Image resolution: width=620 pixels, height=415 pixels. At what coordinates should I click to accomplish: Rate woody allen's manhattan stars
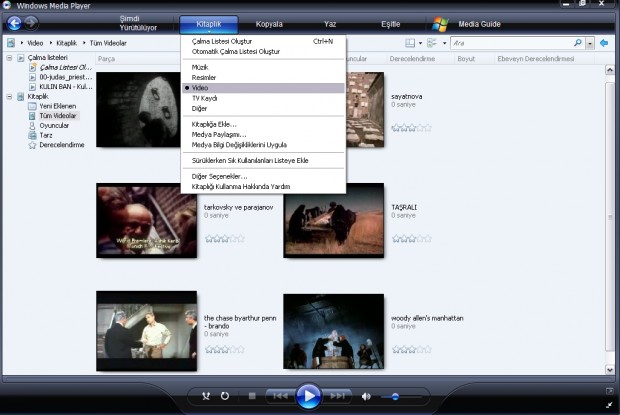pos(412,349)
